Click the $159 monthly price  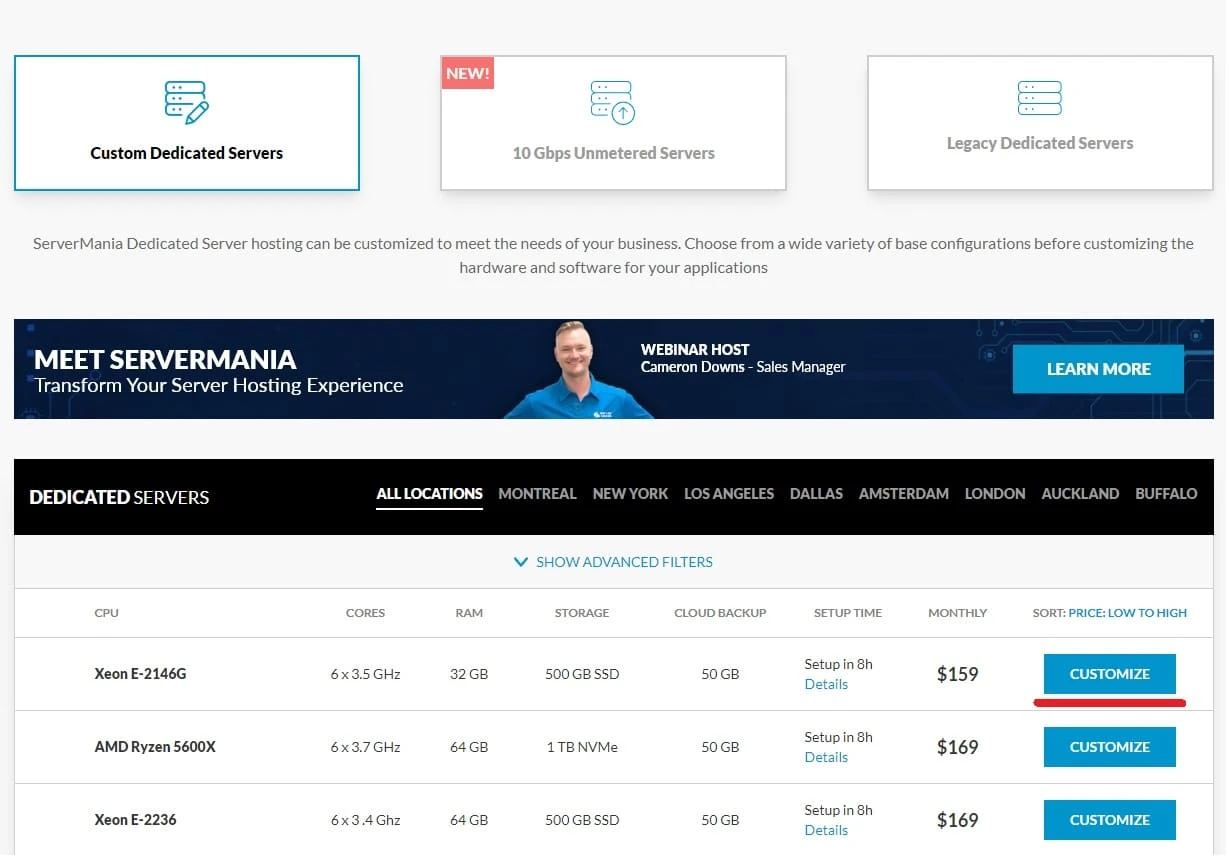click(x=957, y=674)
